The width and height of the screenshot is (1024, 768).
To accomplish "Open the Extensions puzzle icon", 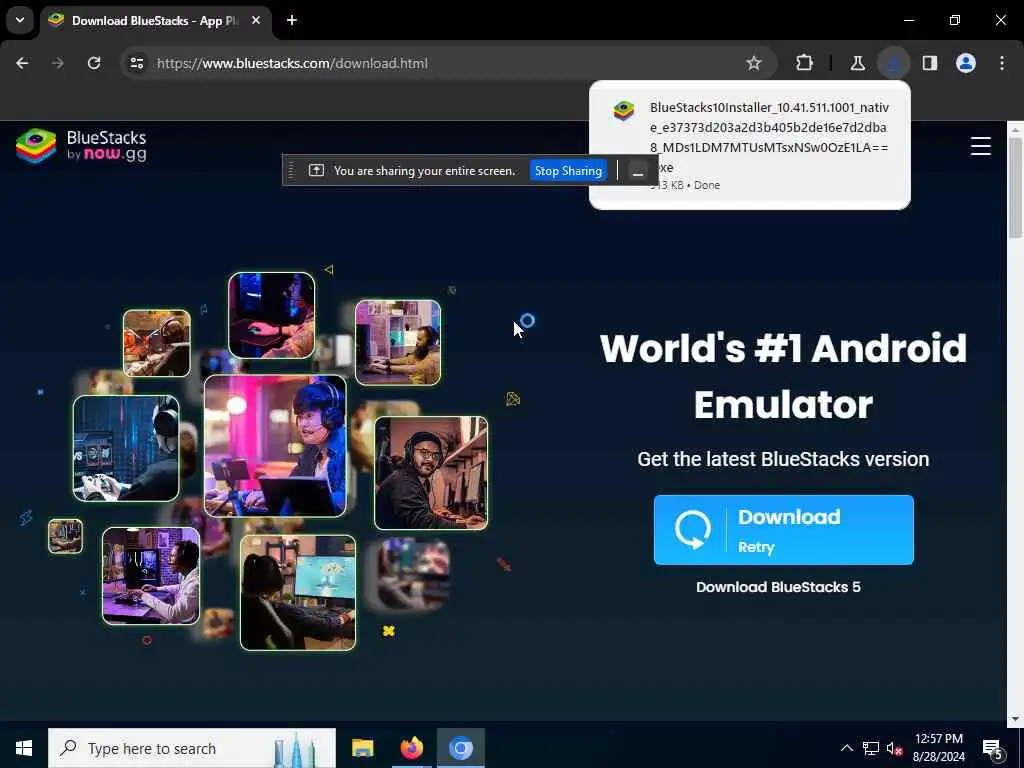I will click(x=805, y=63).
